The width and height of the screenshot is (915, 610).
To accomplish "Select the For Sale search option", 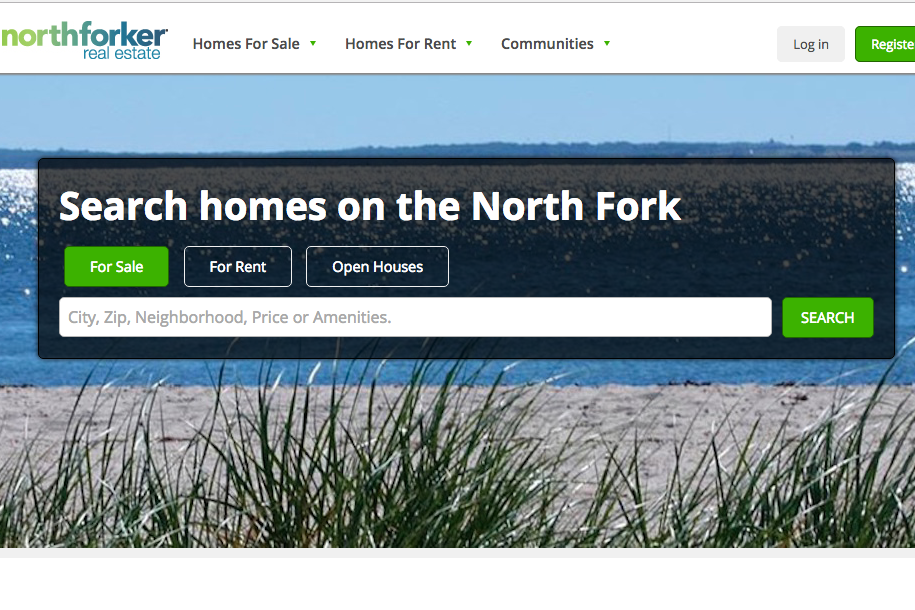I will click(x=116, y=266).
